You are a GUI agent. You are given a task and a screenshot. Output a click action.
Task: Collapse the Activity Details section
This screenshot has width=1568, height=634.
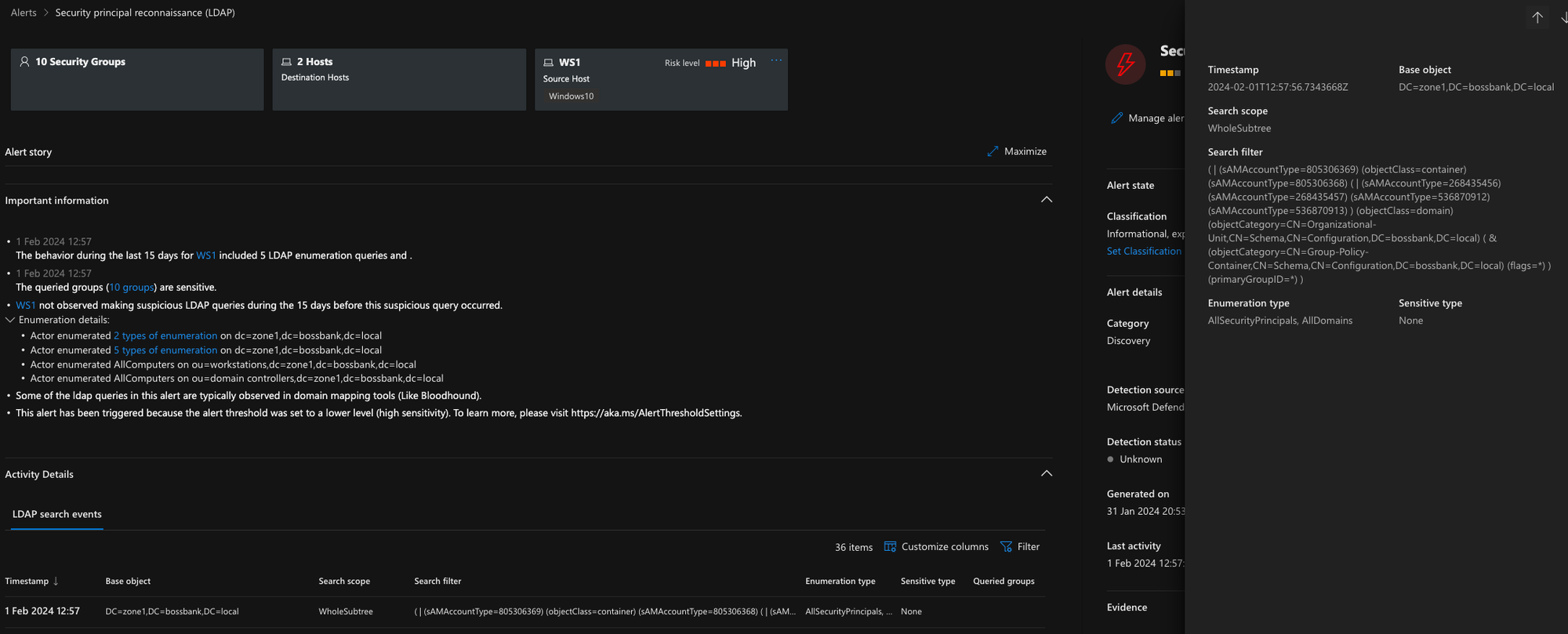[x=1046, y=473]
